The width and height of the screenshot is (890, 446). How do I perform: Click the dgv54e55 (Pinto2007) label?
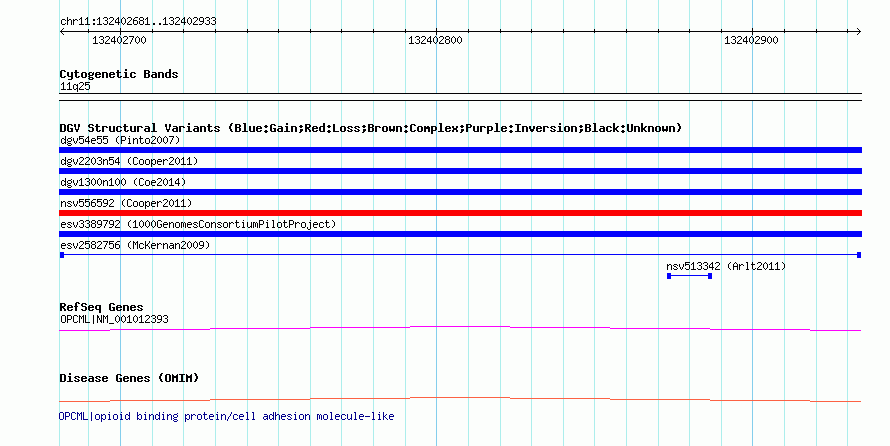tap(120, 140)
